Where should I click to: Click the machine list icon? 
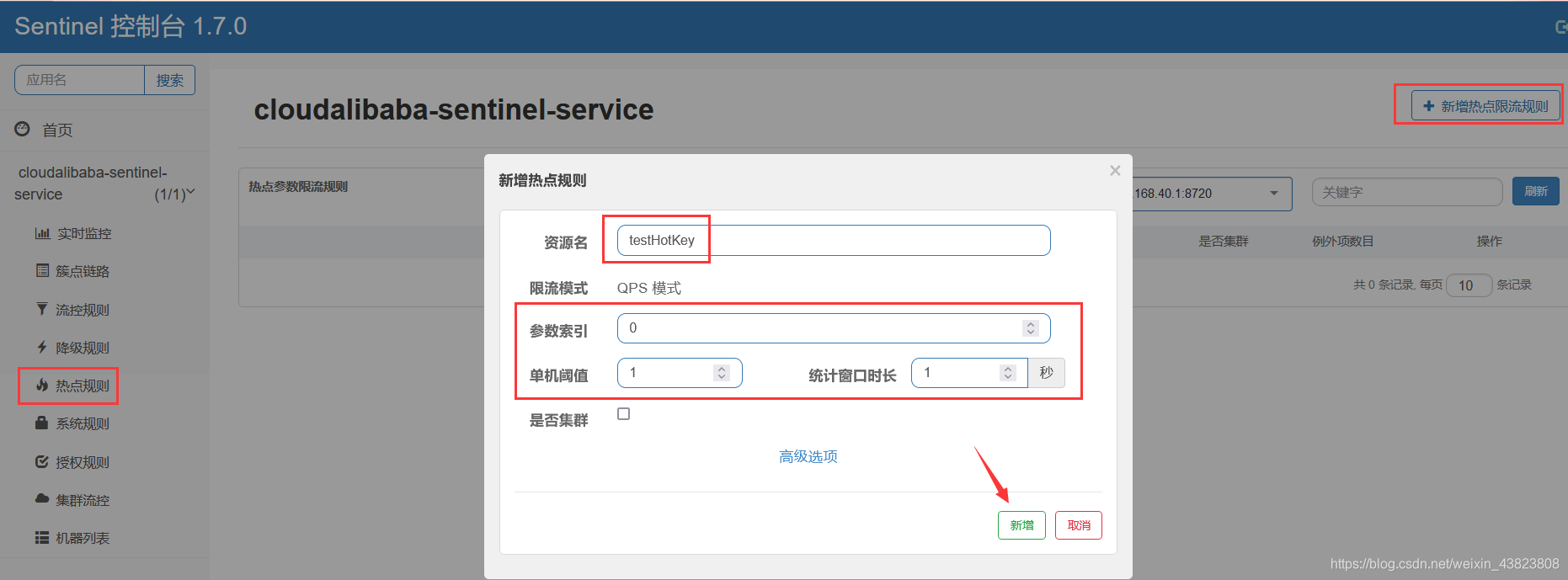click(x=42, y=537)
